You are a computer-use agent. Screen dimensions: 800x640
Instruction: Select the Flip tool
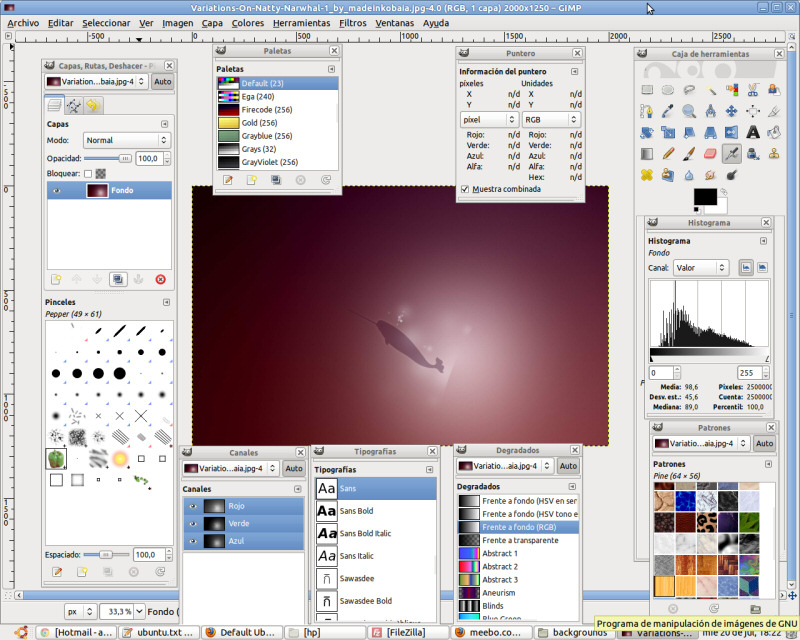pos(732,133)
